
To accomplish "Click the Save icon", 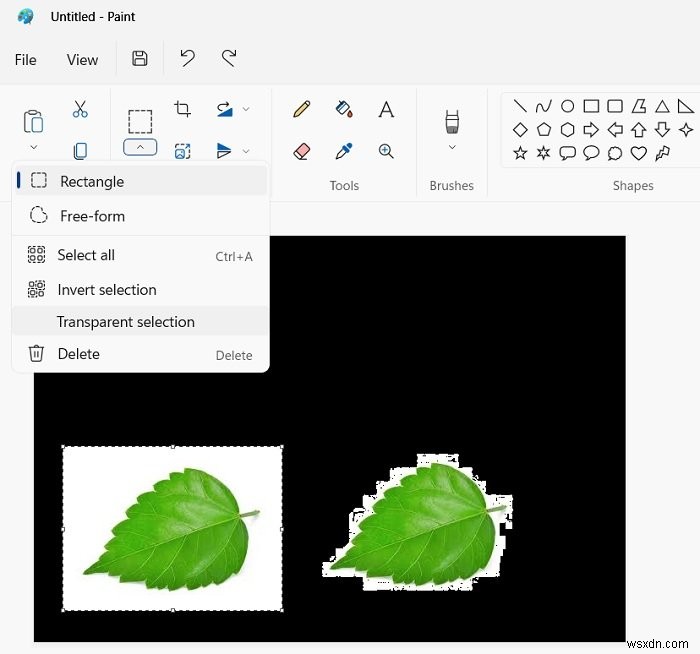I will click(x=140, y=59).
